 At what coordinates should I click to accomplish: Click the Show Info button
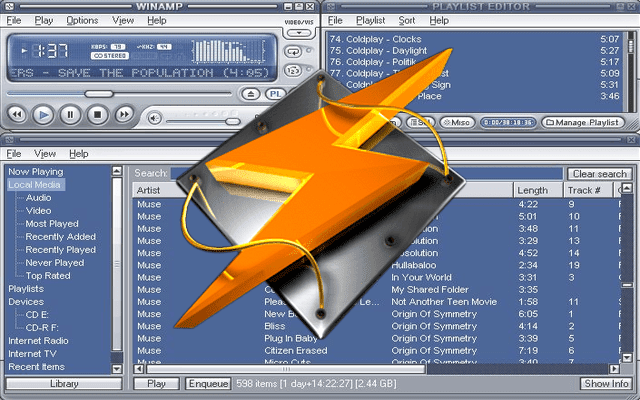point(607,384)
